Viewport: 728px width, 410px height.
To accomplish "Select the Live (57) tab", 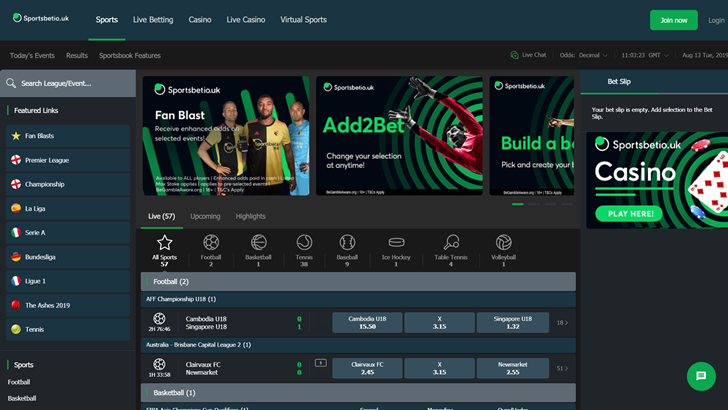I will tap(162, 216).
